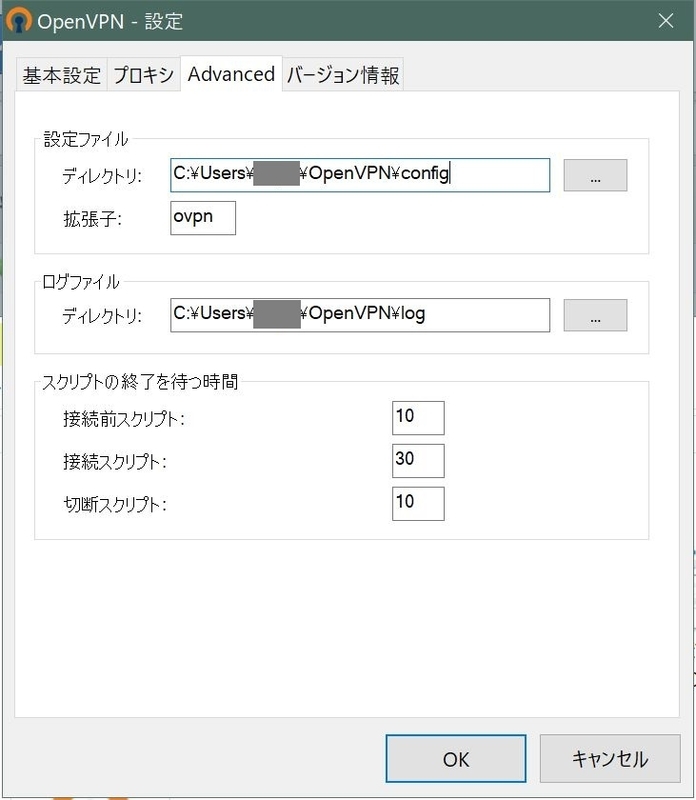Image resolution: width=696 pixels, height=800 pixels.
Task: Close the OpenVPN settings dialog
Action: 665,21
